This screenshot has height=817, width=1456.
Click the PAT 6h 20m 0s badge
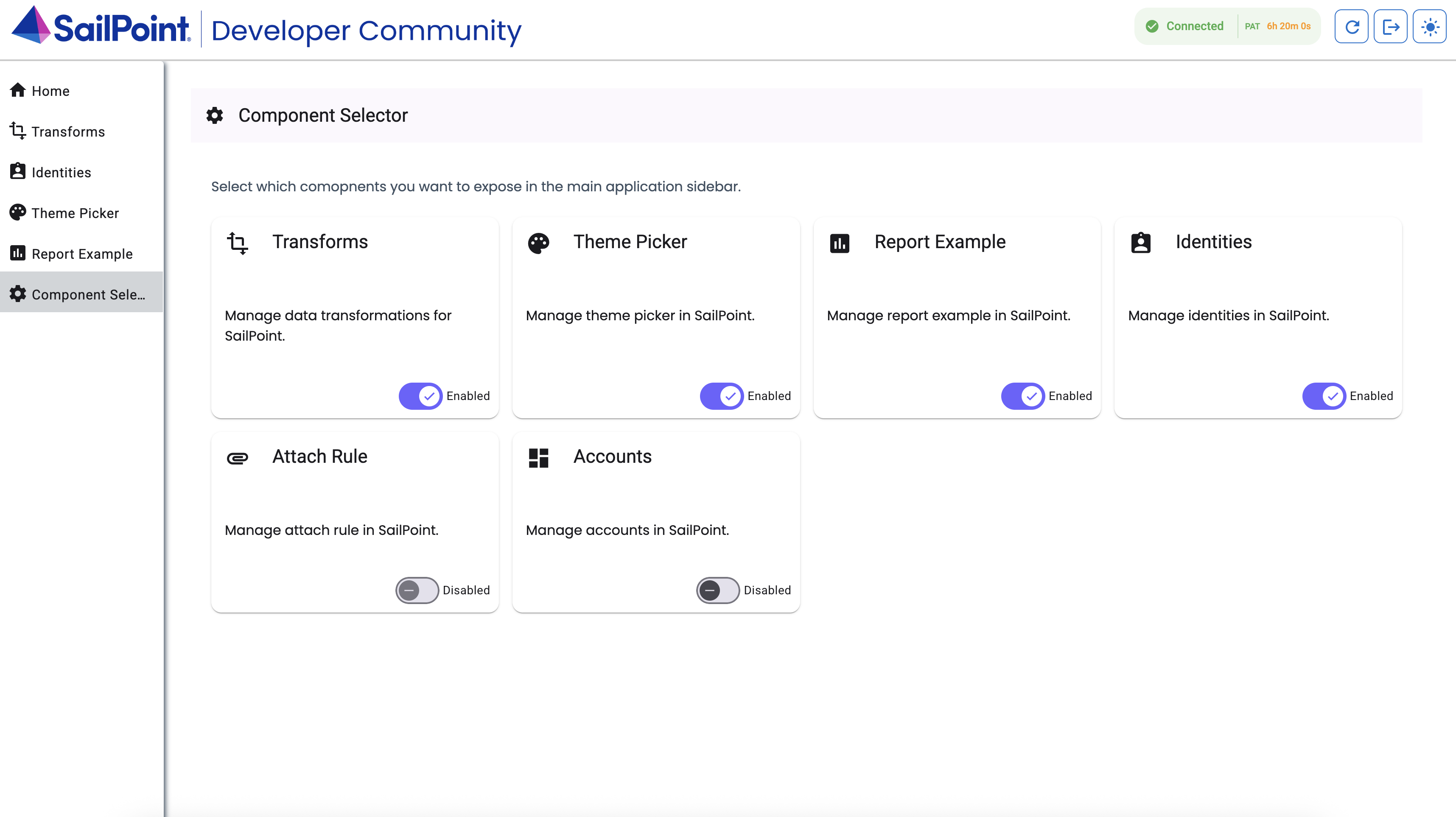[1279, 26]
